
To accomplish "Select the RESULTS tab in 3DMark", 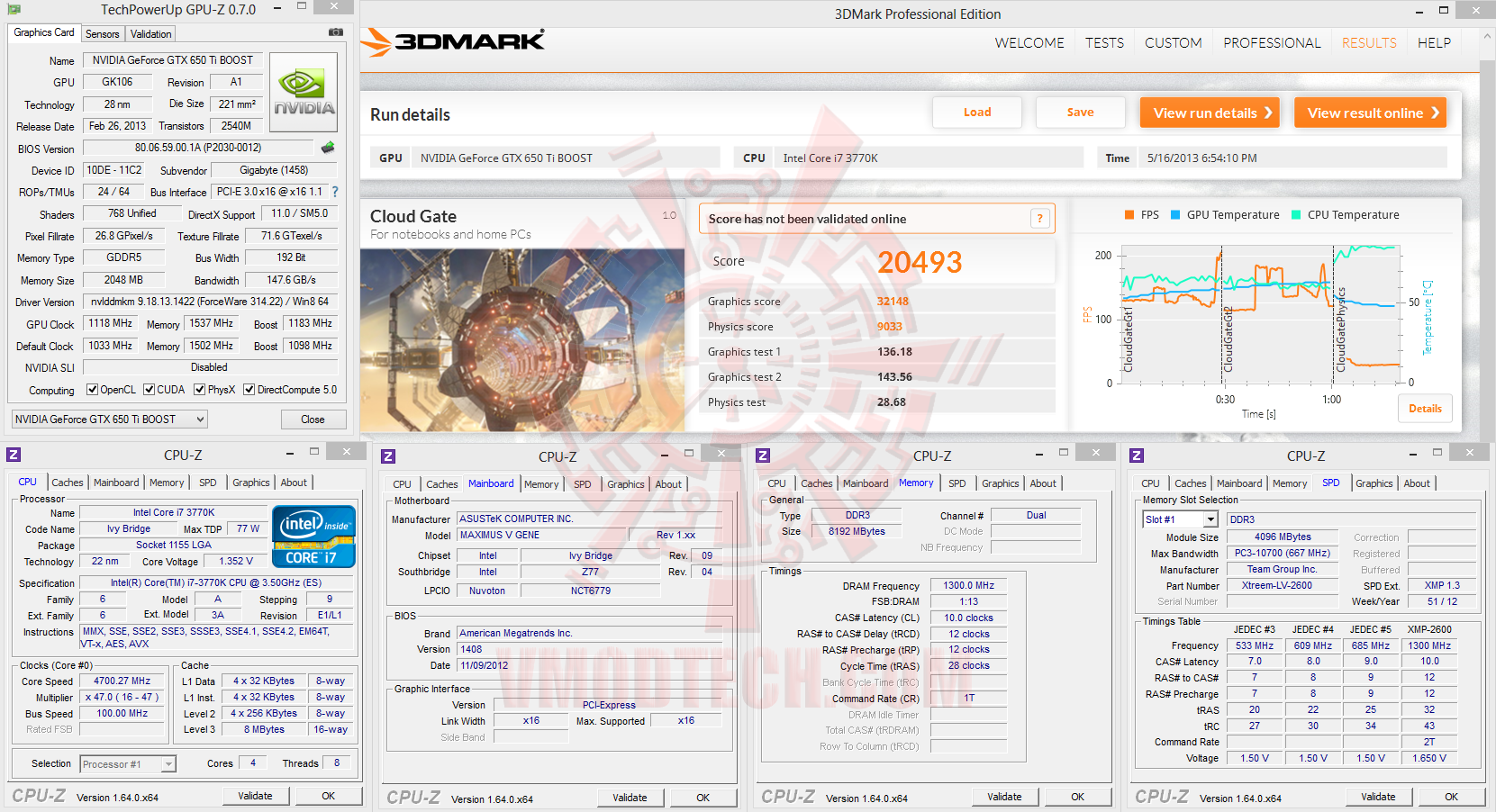I will click(1369, 43).
